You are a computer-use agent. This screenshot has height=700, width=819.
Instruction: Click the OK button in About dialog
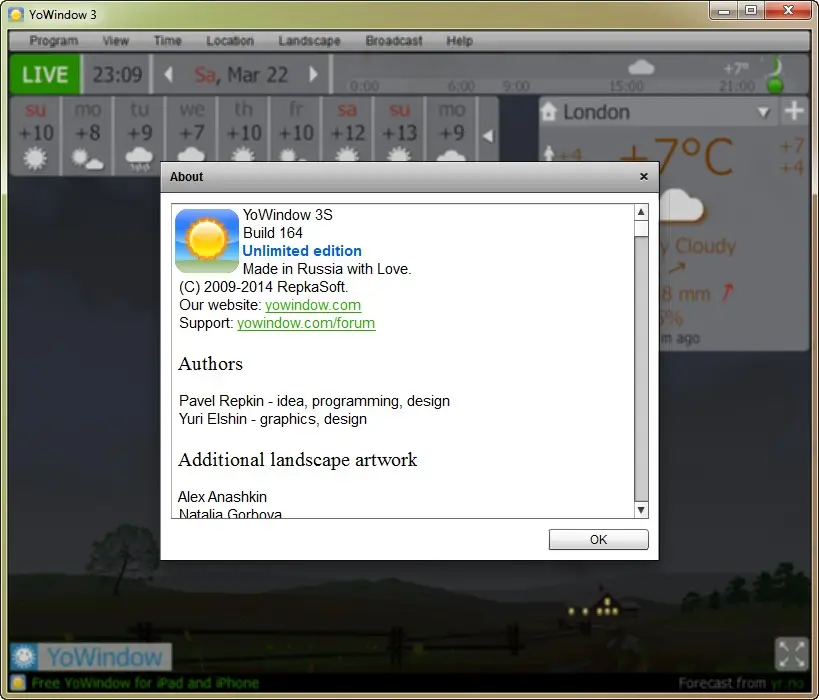click(x=598, y=539)
